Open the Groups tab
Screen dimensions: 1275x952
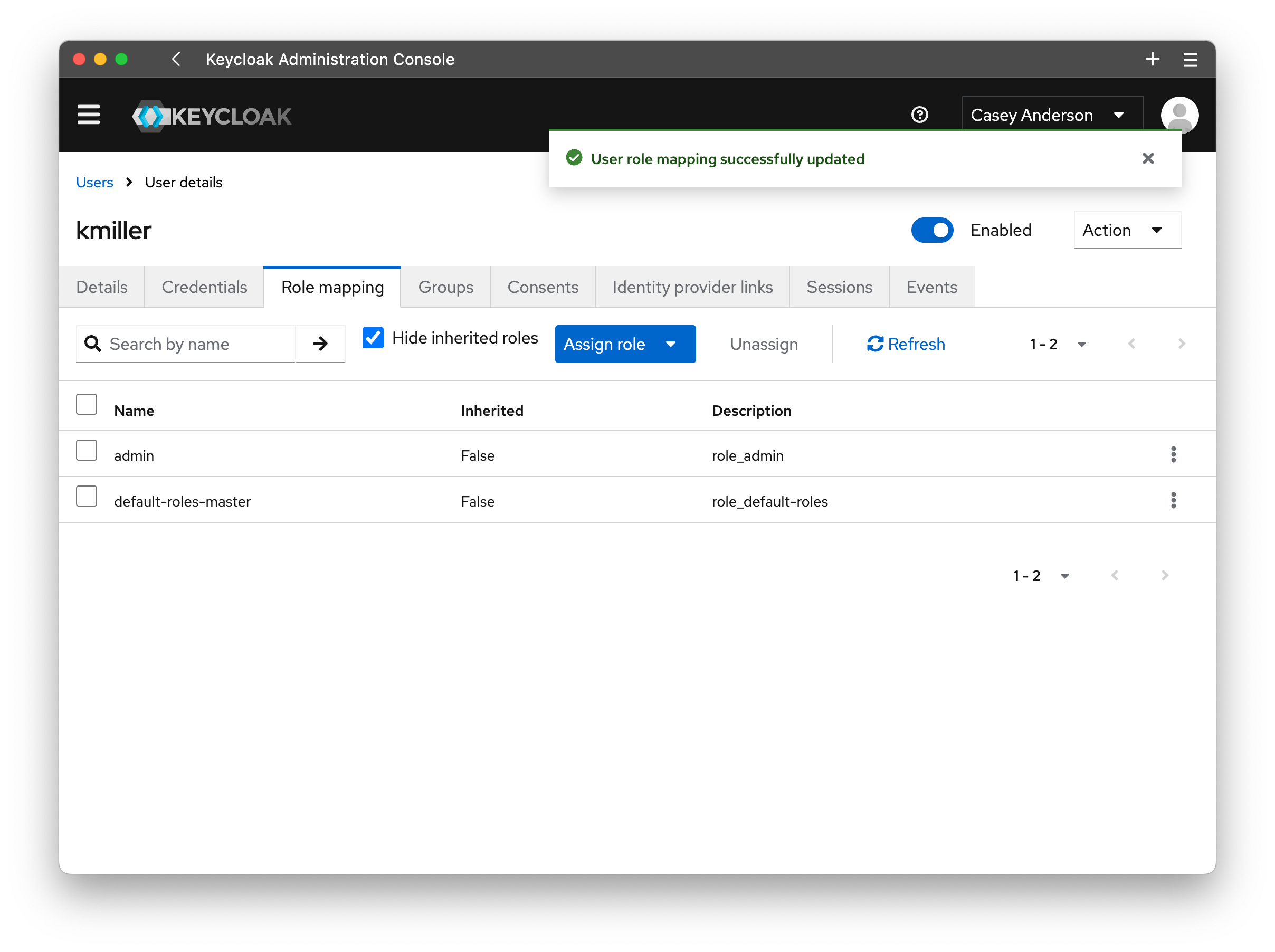(x=445, y=287)
